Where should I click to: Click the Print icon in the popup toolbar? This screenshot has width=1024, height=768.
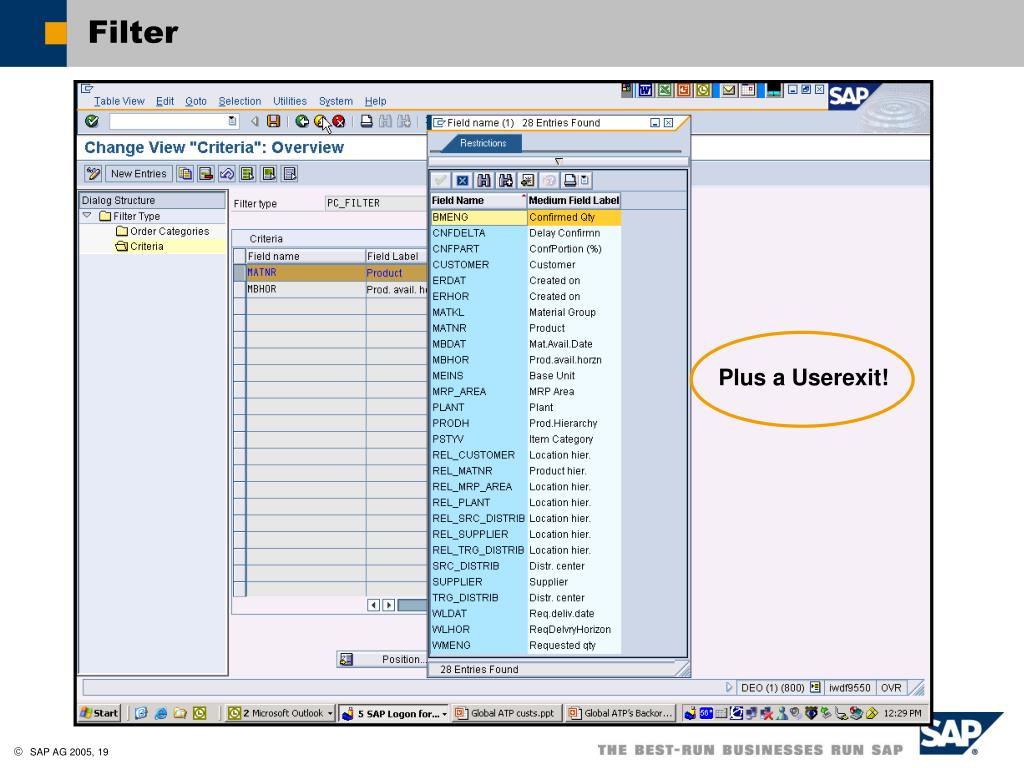click(570, 181)
